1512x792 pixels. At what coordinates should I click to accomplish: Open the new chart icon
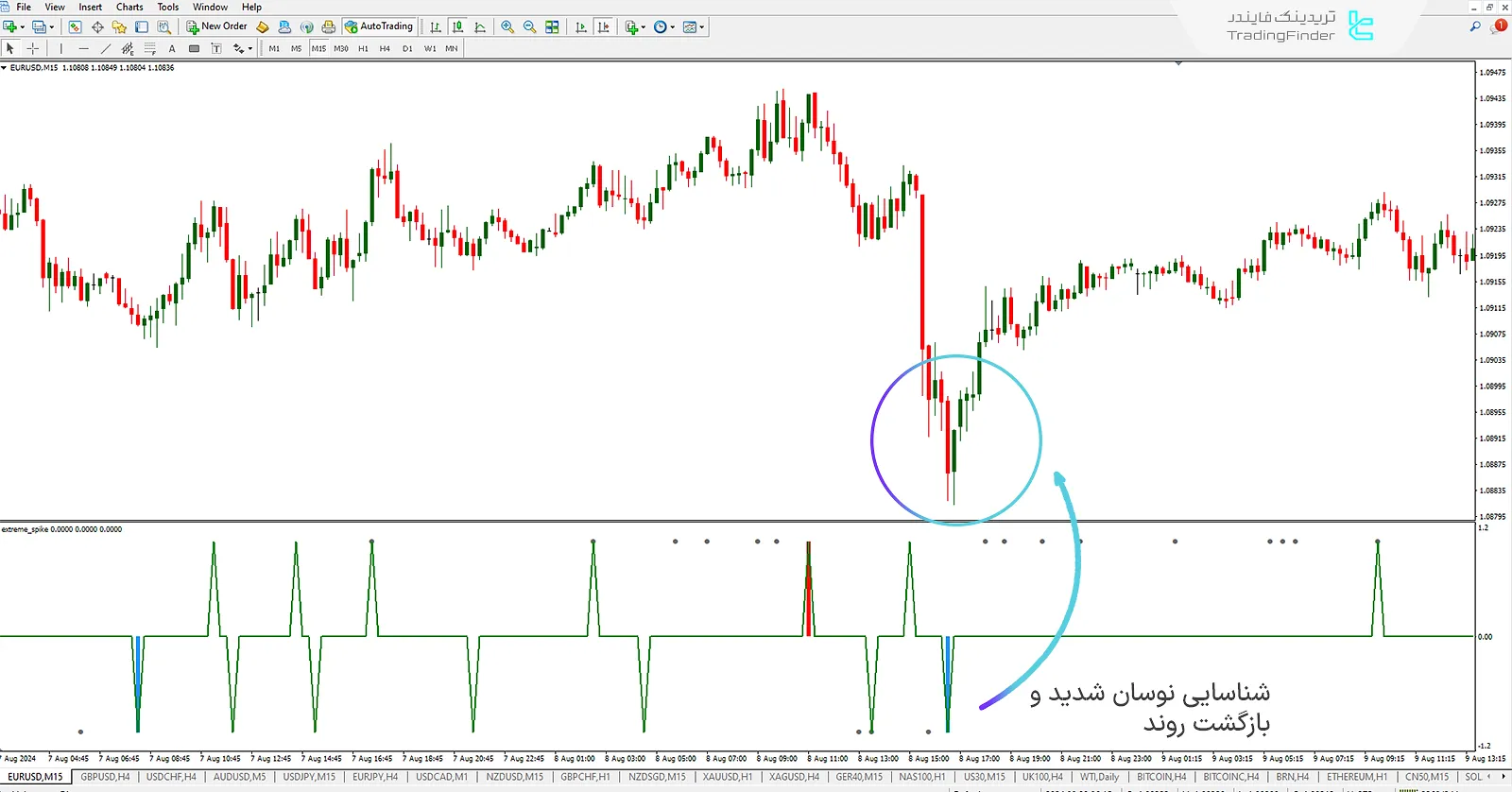click(9, 27)
